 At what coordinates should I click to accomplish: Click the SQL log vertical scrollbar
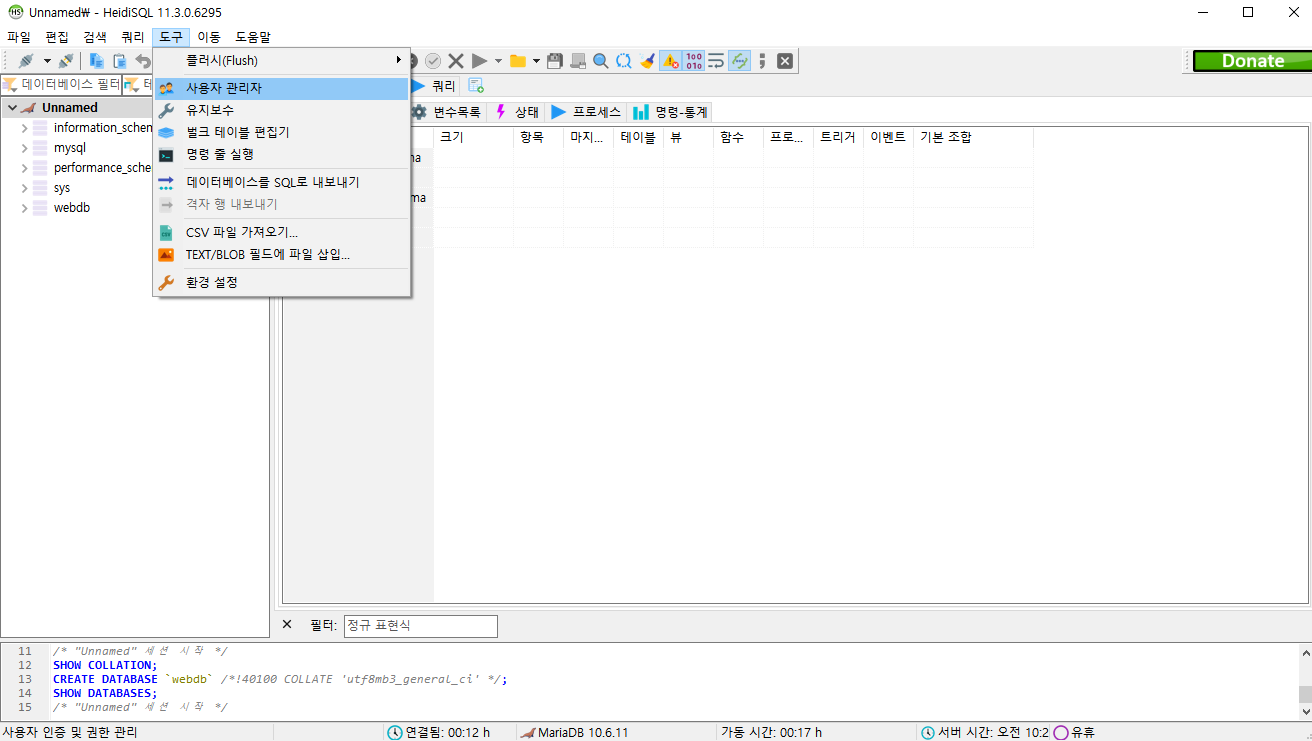[1304, 681]
